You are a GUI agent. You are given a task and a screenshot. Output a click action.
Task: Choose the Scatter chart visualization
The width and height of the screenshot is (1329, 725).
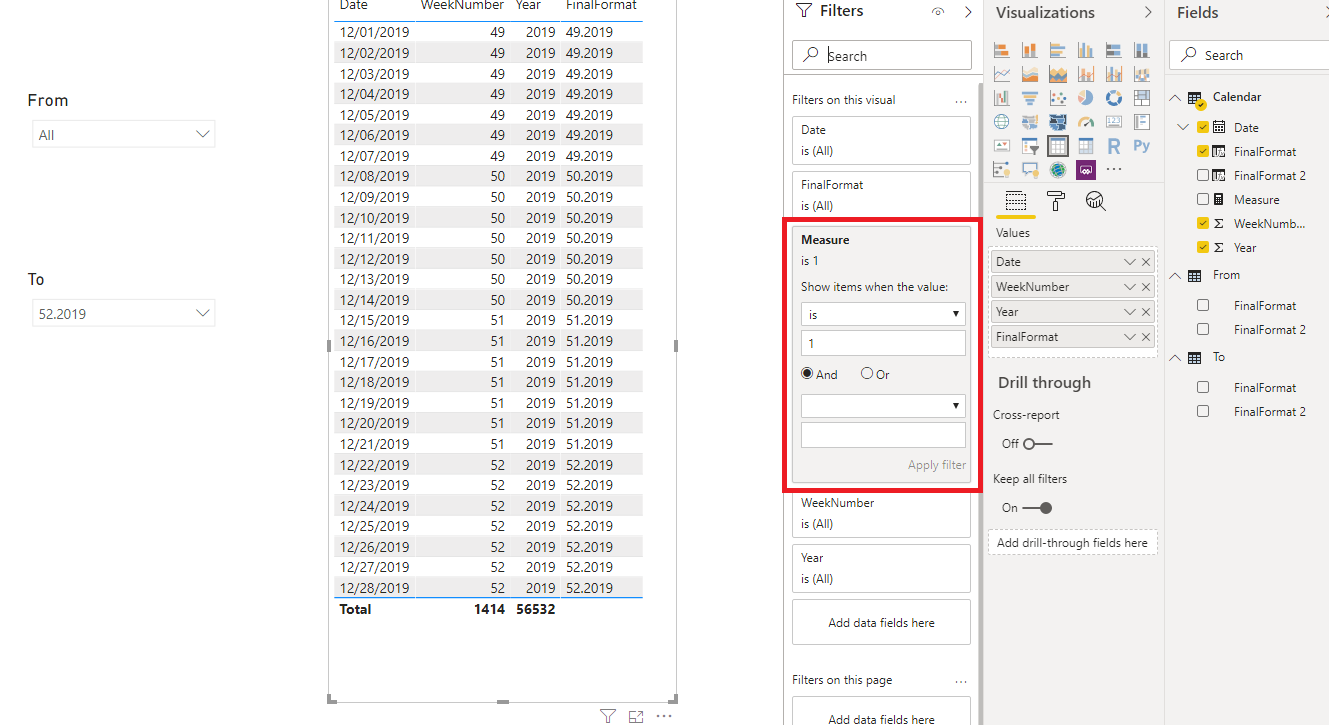[1057, 98]
